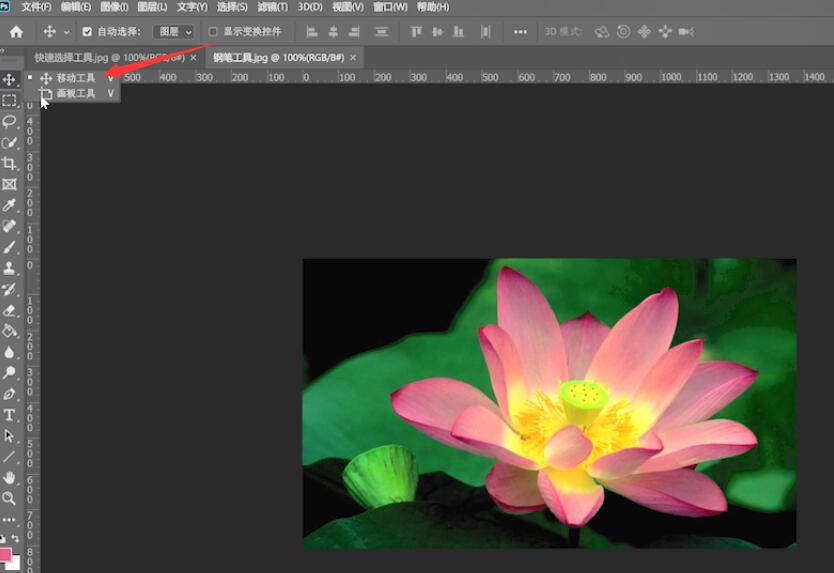Click align left edges icon

pos(312,32)
